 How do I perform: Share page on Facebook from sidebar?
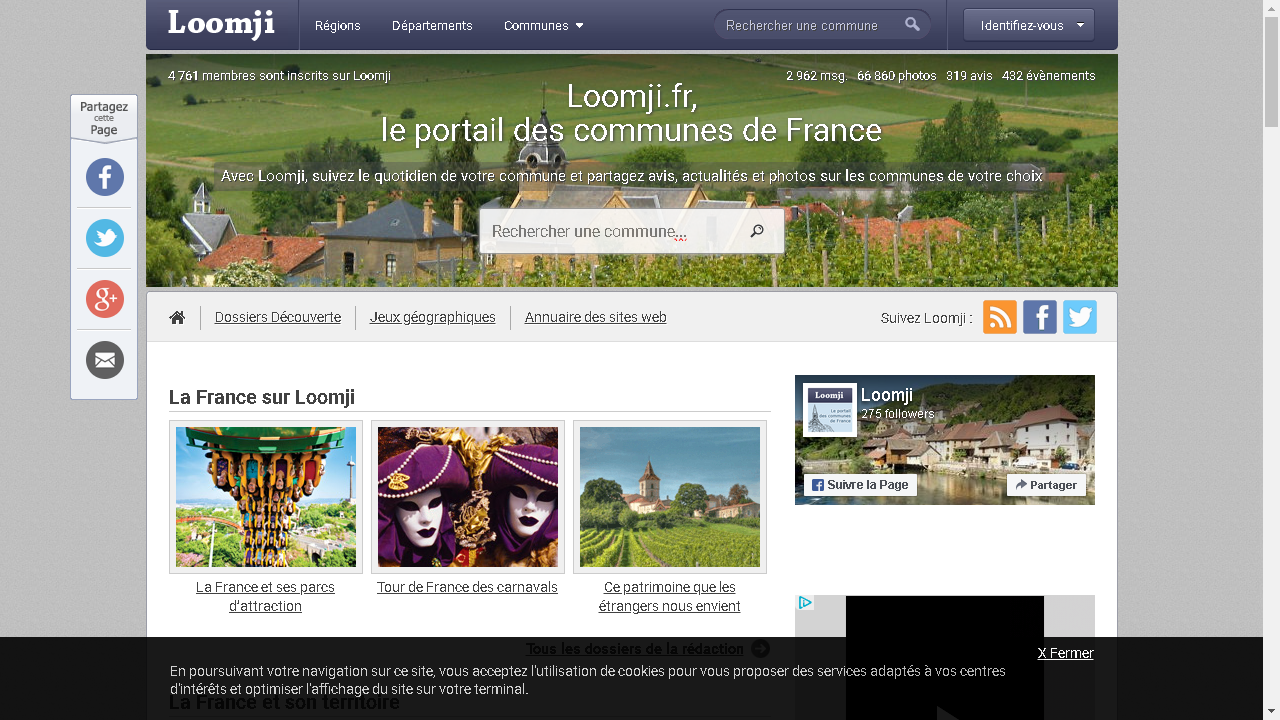pyautogui.click(x=105, y=177)
